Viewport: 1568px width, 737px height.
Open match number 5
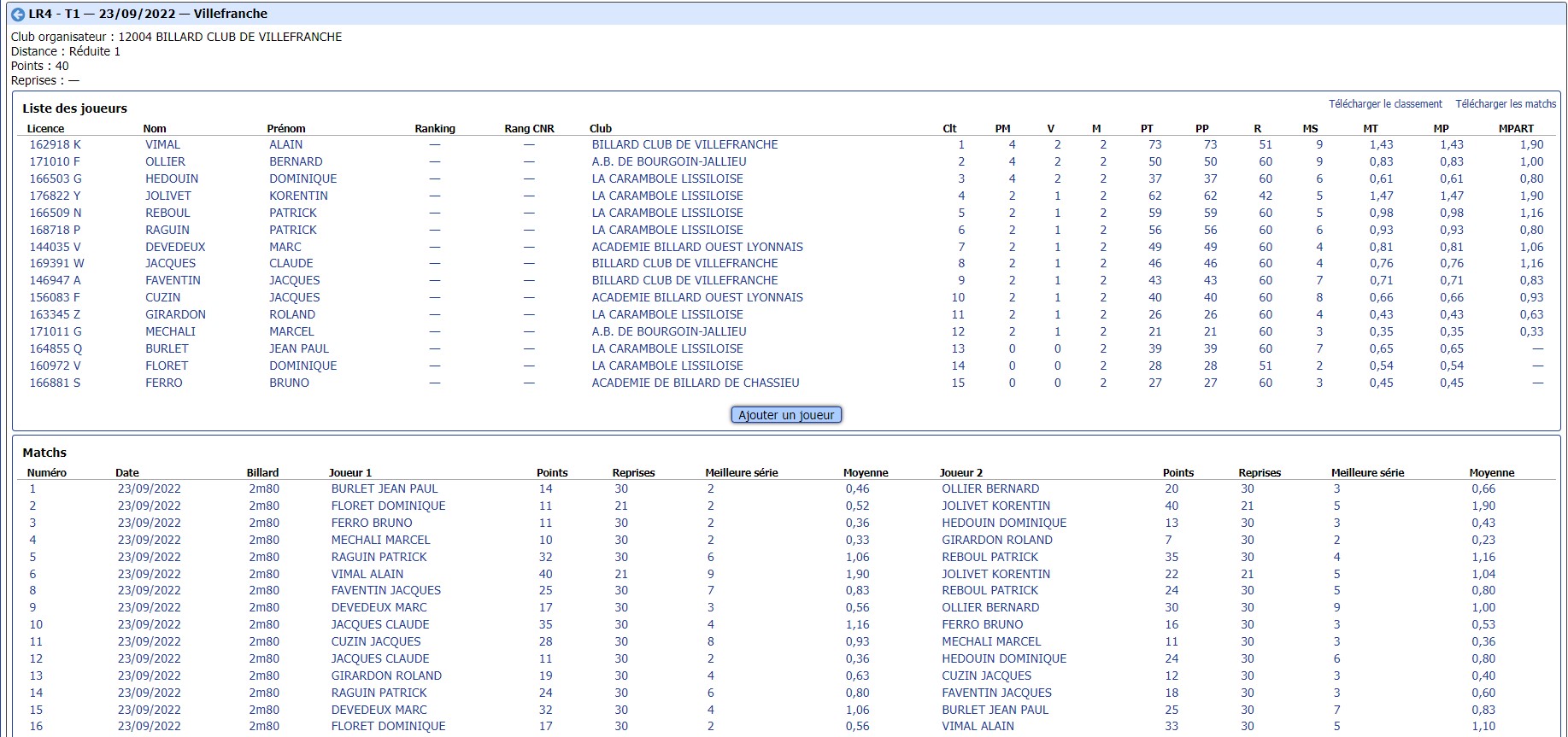tap(32, 557)
